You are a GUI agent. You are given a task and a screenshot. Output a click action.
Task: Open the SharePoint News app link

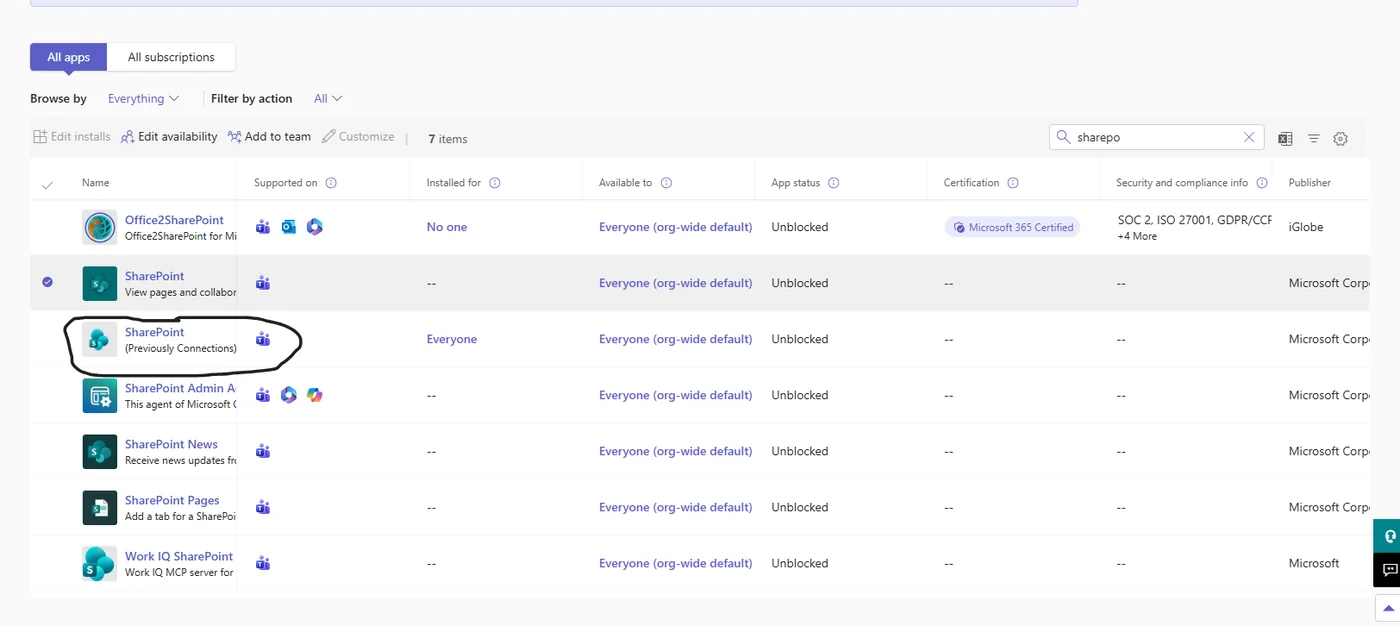point(171,444)
